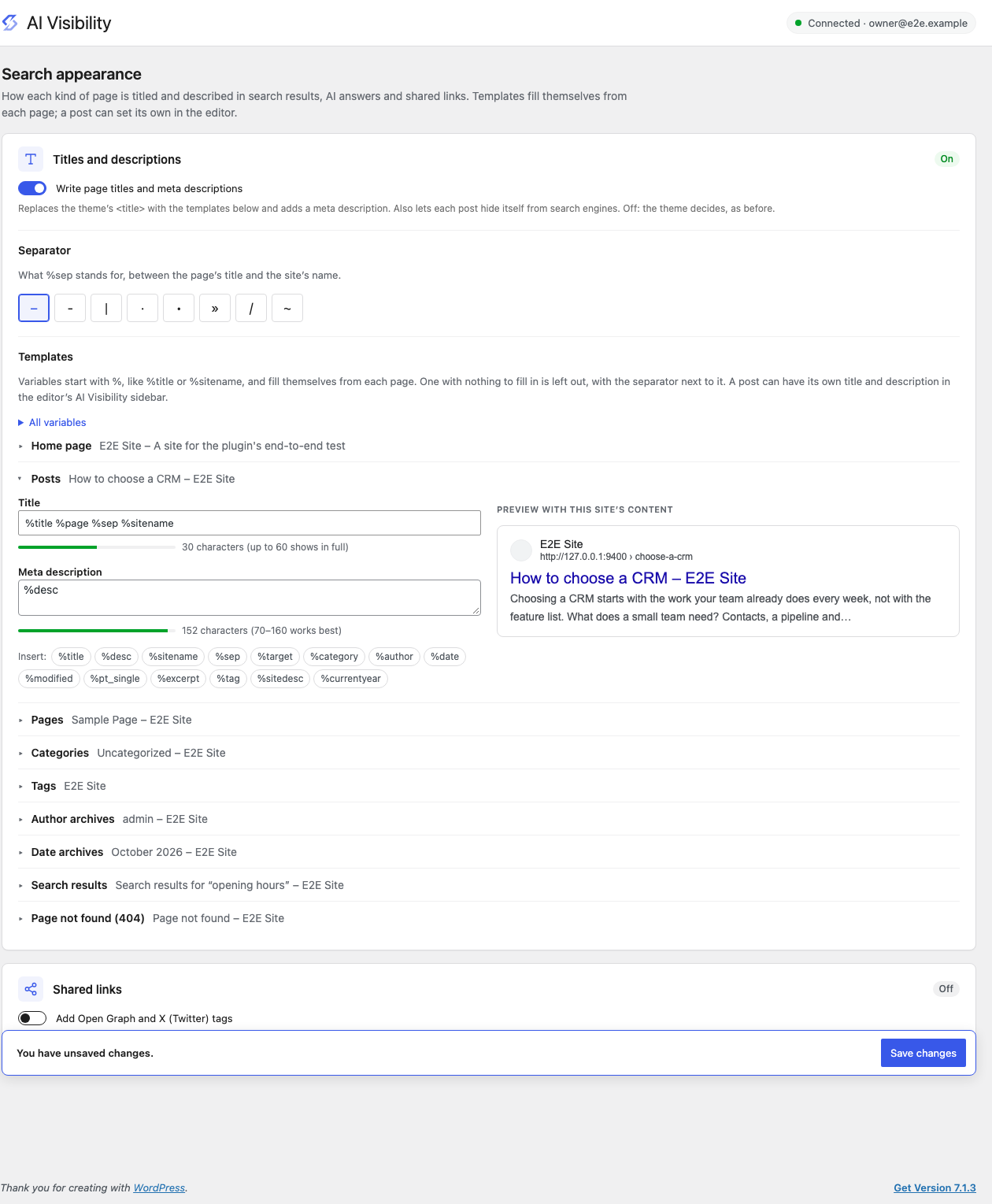Select the hyphen separator option

click(x=70, y=308)
